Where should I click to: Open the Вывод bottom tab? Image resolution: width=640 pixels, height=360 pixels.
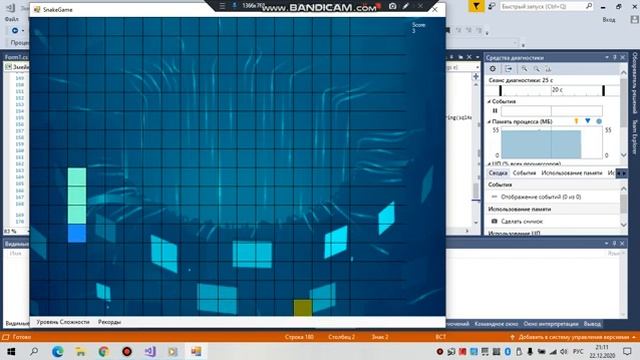[592, 324]
